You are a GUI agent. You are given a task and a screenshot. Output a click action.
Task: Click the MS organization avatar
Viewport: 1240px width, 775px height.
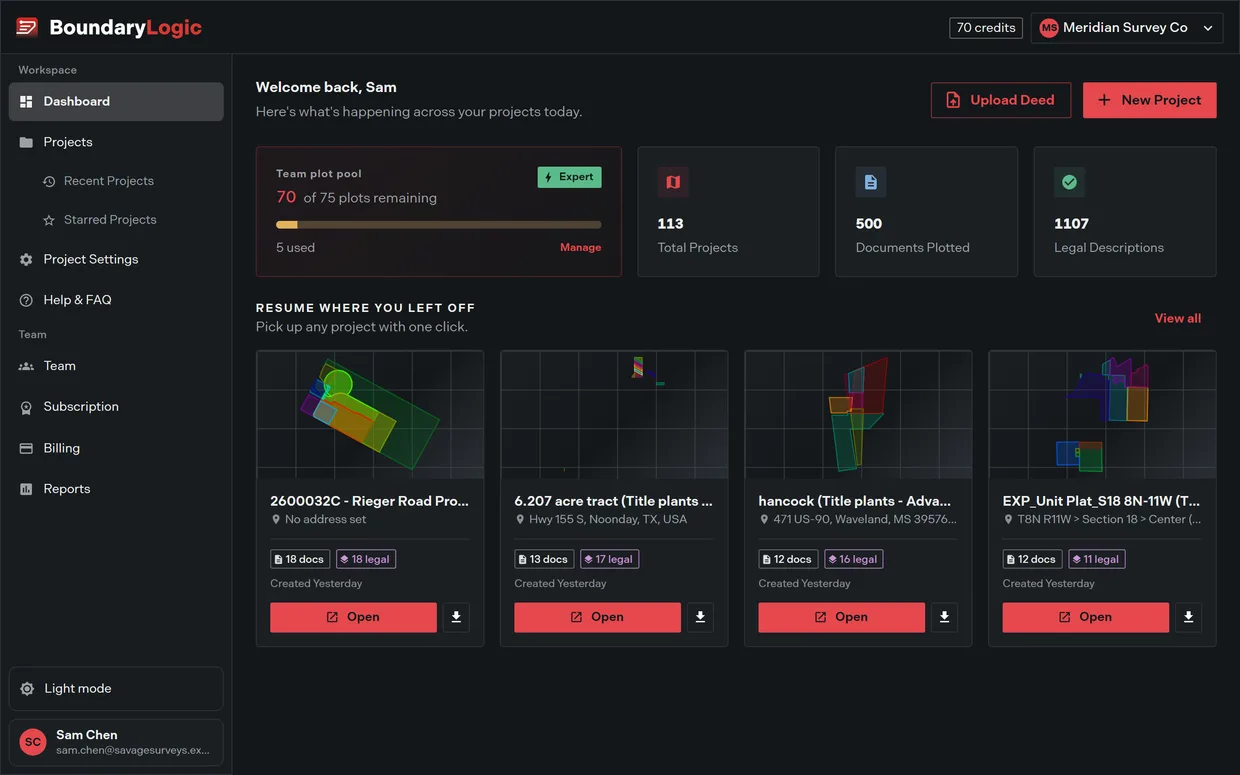pos(1049,28)
